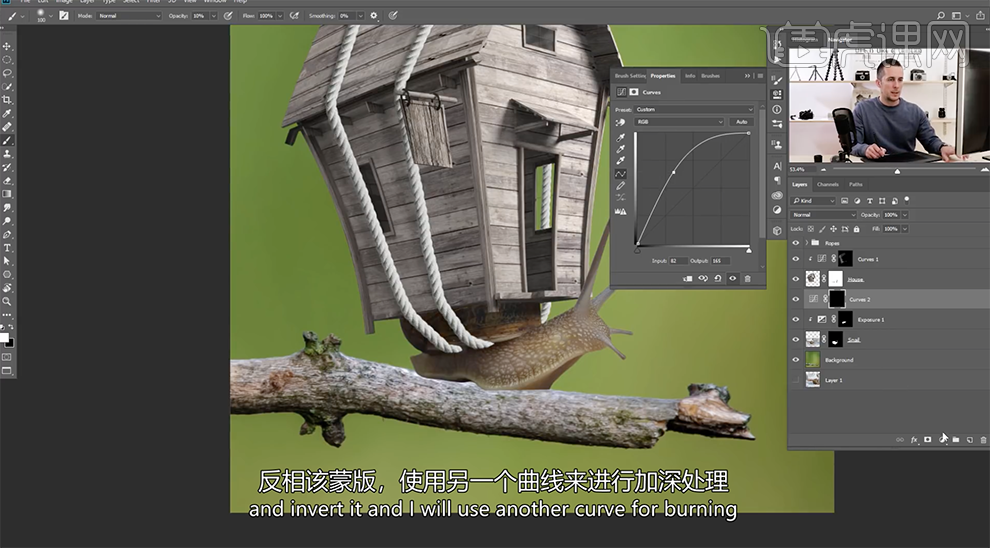
Task: Hide the Curves 1 layer
Action: 796,259
